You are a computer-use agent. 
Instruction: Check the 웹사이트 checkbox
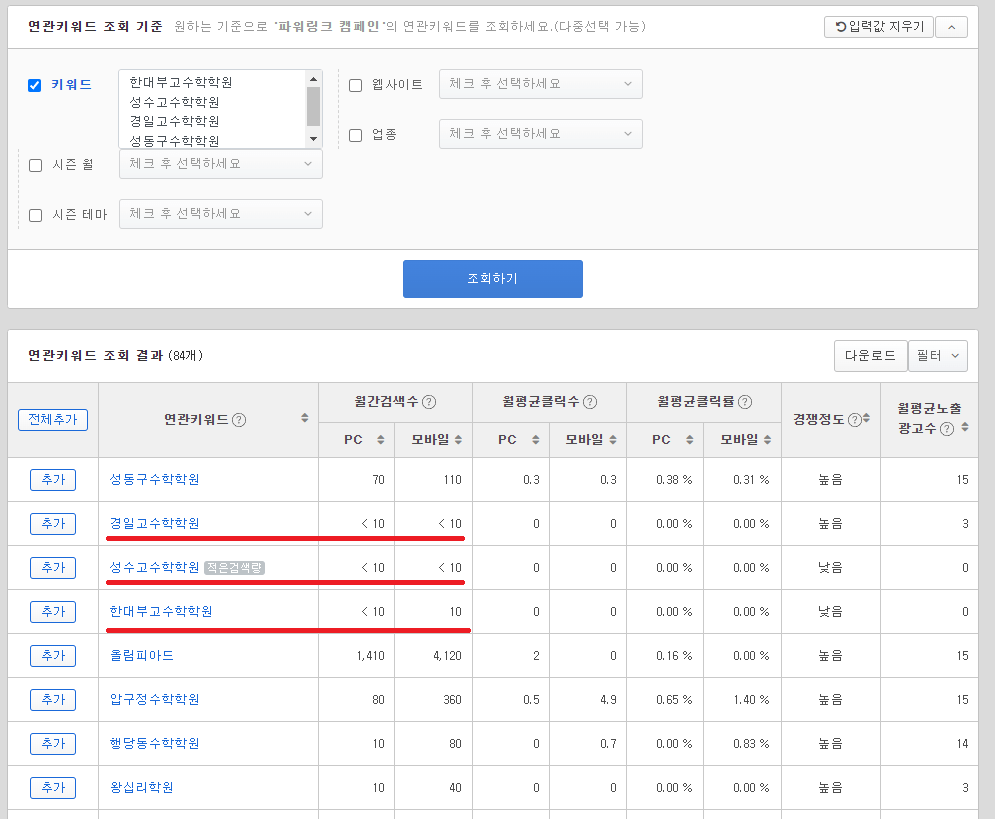coord(355,85)
